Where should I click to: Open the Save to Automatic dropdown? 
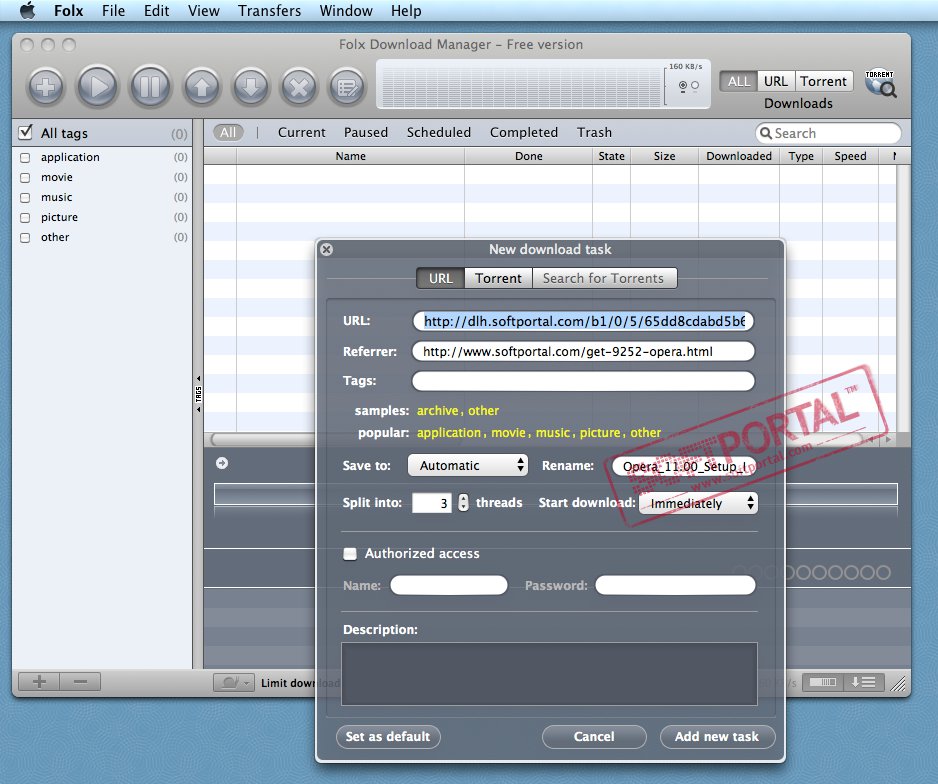click(x=468, y=465)
